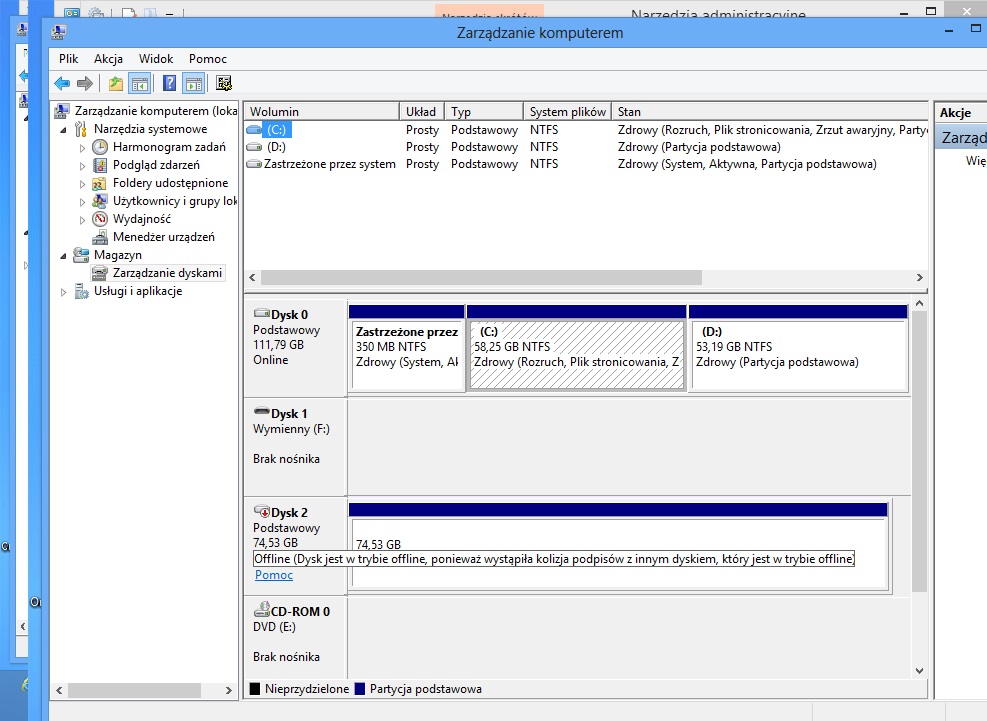
Task: Open the Akcja menu
Action: pyautogui.click(x=108, y=59)
